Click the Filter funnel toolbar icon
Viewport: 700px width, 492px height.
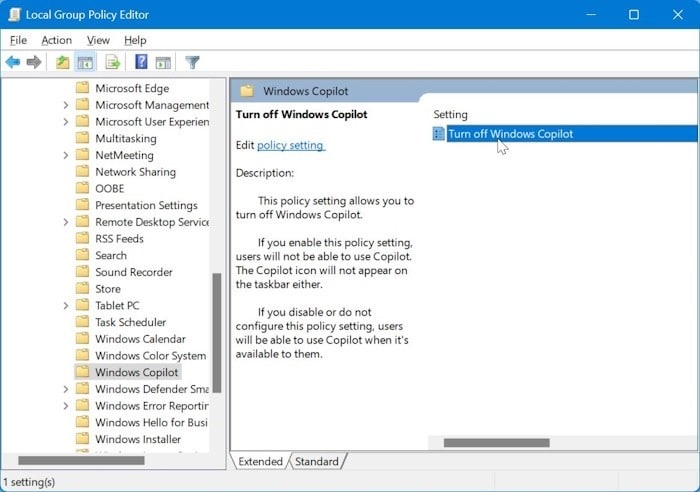pos(192,62)
